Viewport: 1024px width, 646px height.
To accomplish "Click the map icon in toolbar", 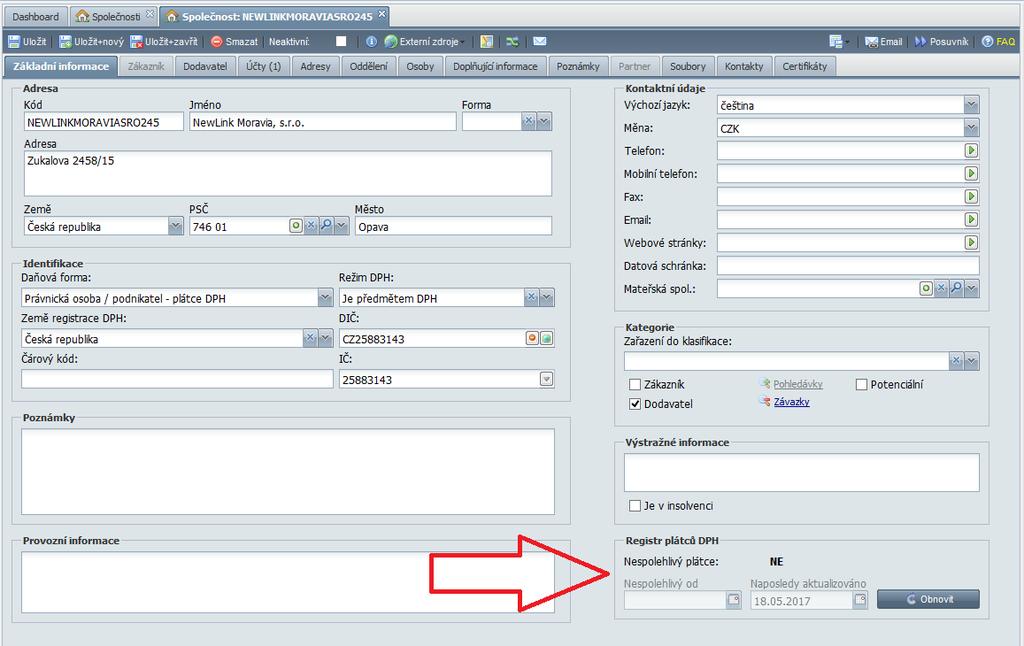I will 487,42.
